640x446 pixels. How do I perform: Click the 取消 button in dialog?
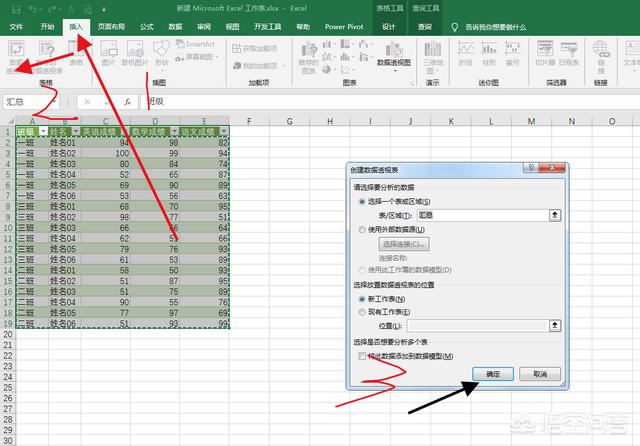tap(540, 373)
